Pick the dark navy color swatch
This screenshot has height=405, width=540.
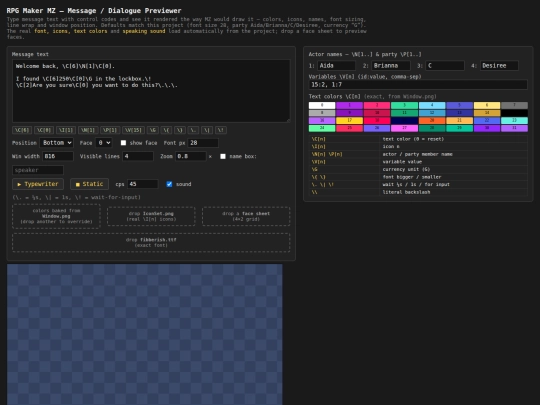(404, 121)
